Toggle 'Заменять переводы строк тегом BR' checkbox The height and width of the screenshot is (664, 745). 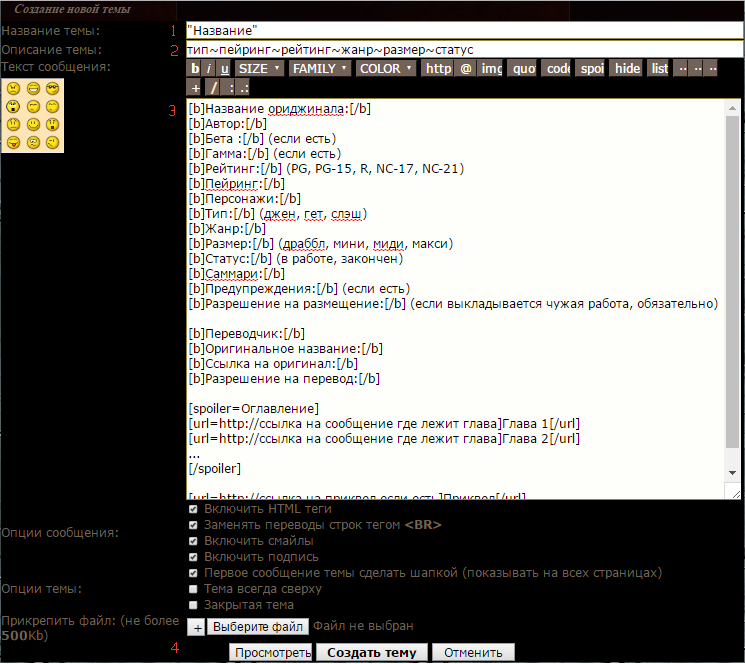tap(193, 526)
